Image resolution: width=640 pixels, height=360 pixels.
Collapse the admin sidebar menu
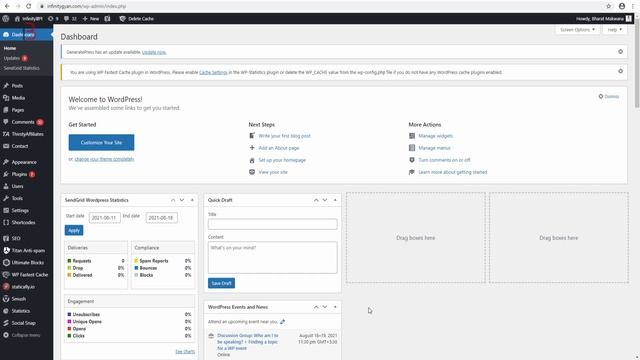26,335
